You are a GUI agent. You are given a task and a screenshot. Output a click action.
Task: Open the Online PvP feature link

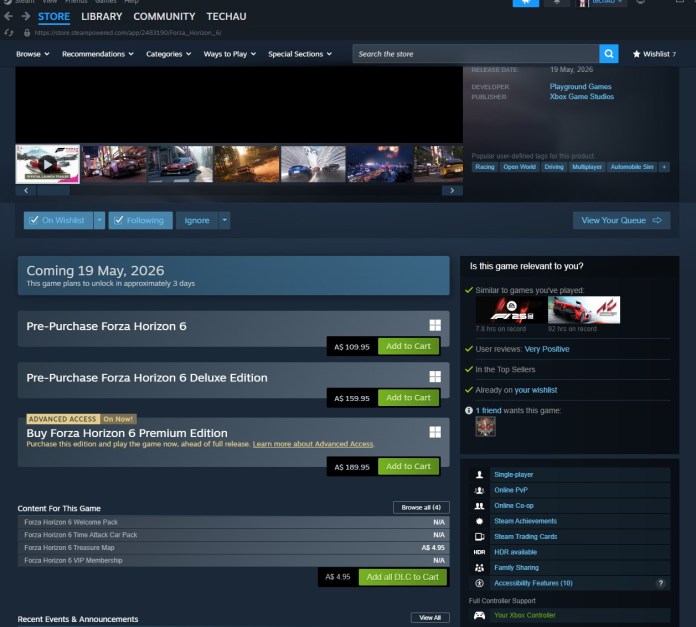[x=510, y=490]
